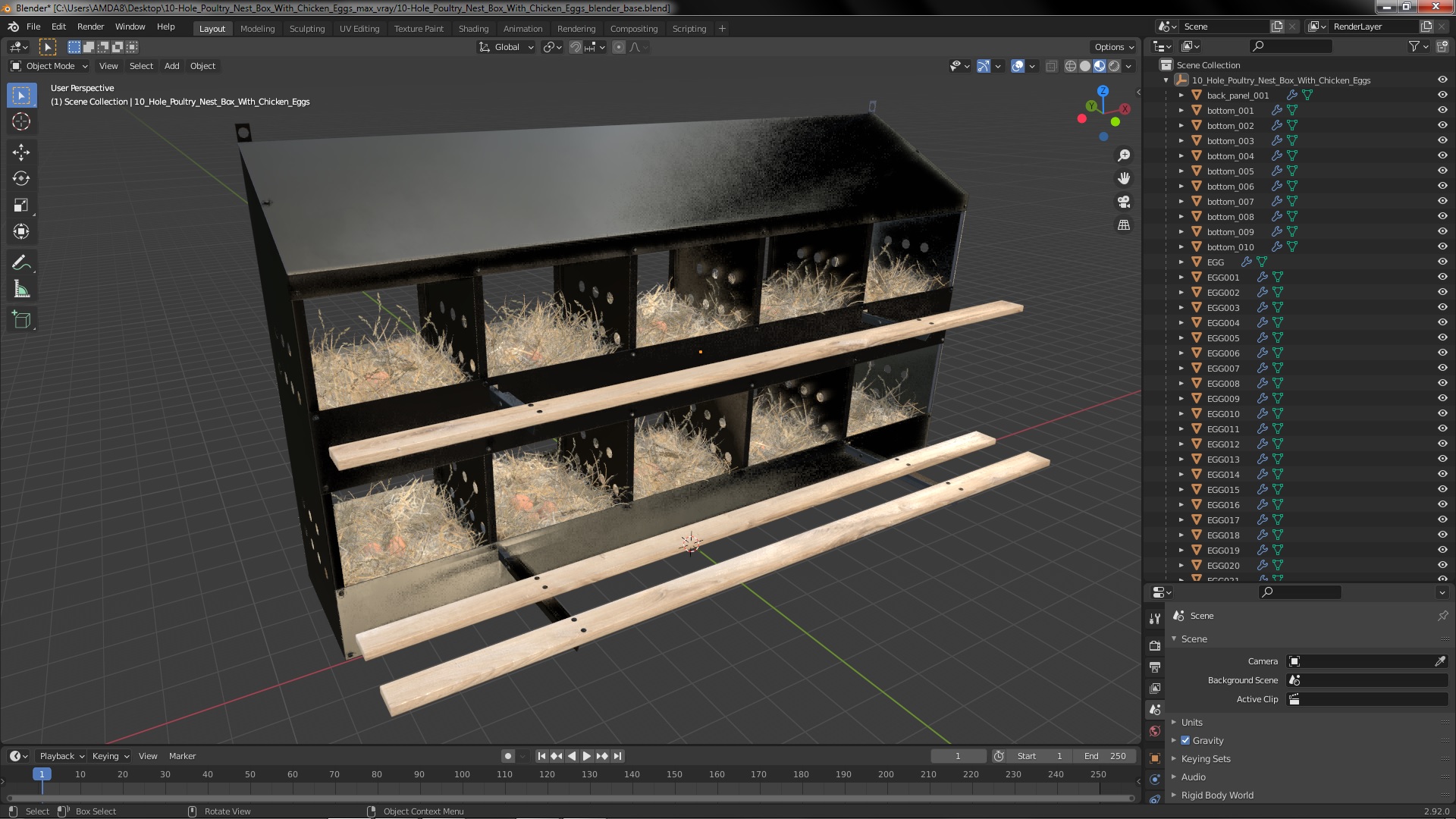Click the add workspace plus button
Screen dimensions: 1456x819
pyautogui.click(x=722, y=29)
